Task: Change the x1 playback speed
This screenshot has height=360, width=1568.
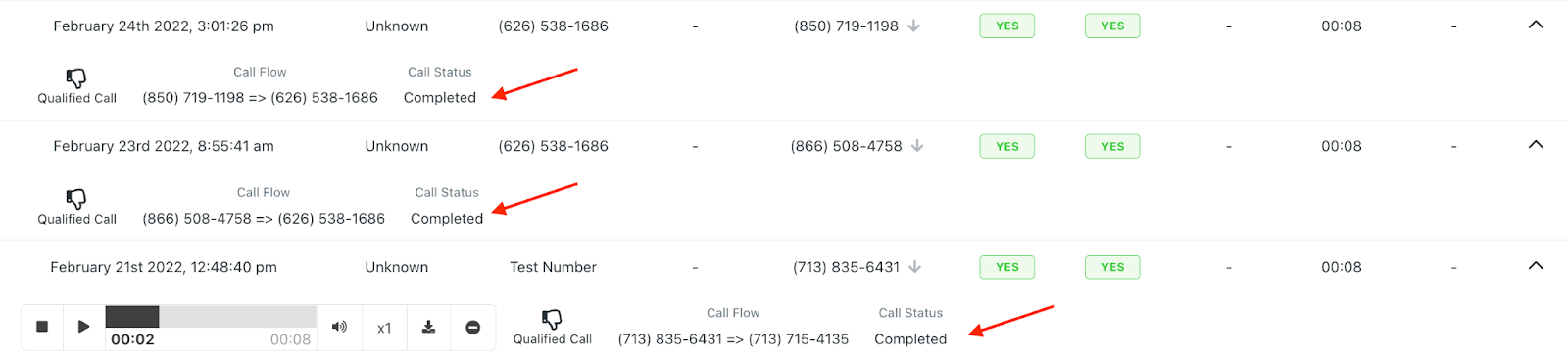Action: 384,328
